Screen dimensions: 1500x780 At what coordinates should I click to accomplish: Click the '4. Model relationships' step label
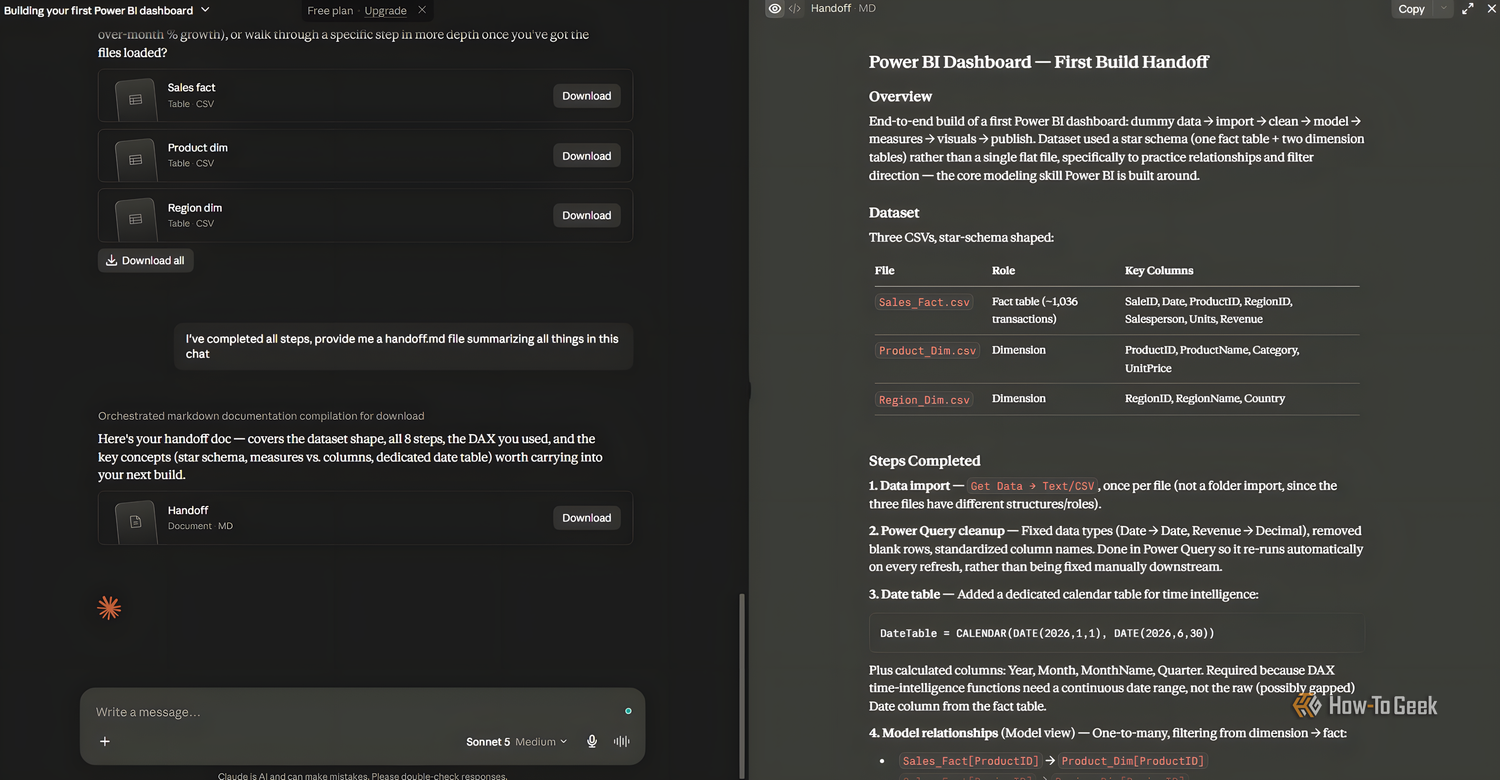tap(934, 733)
